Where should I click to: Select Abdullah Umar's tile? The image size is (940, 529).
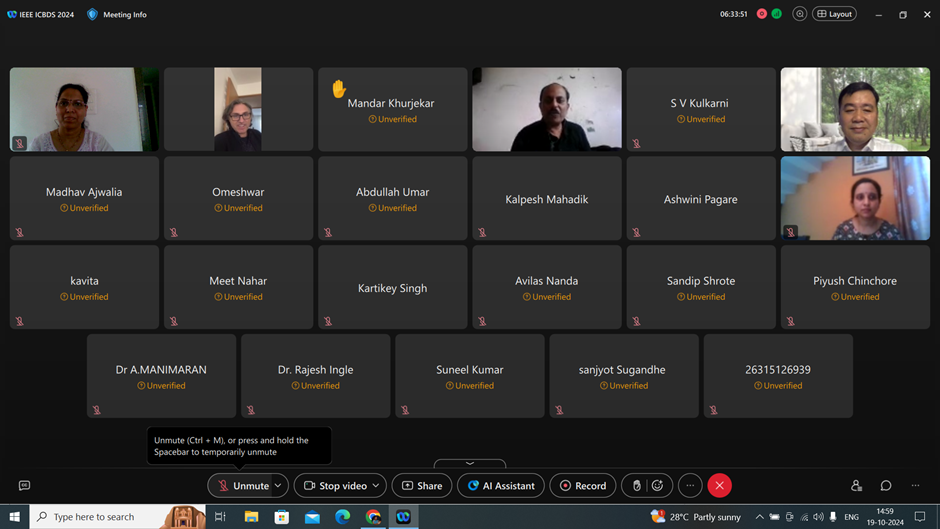(393, 198)
